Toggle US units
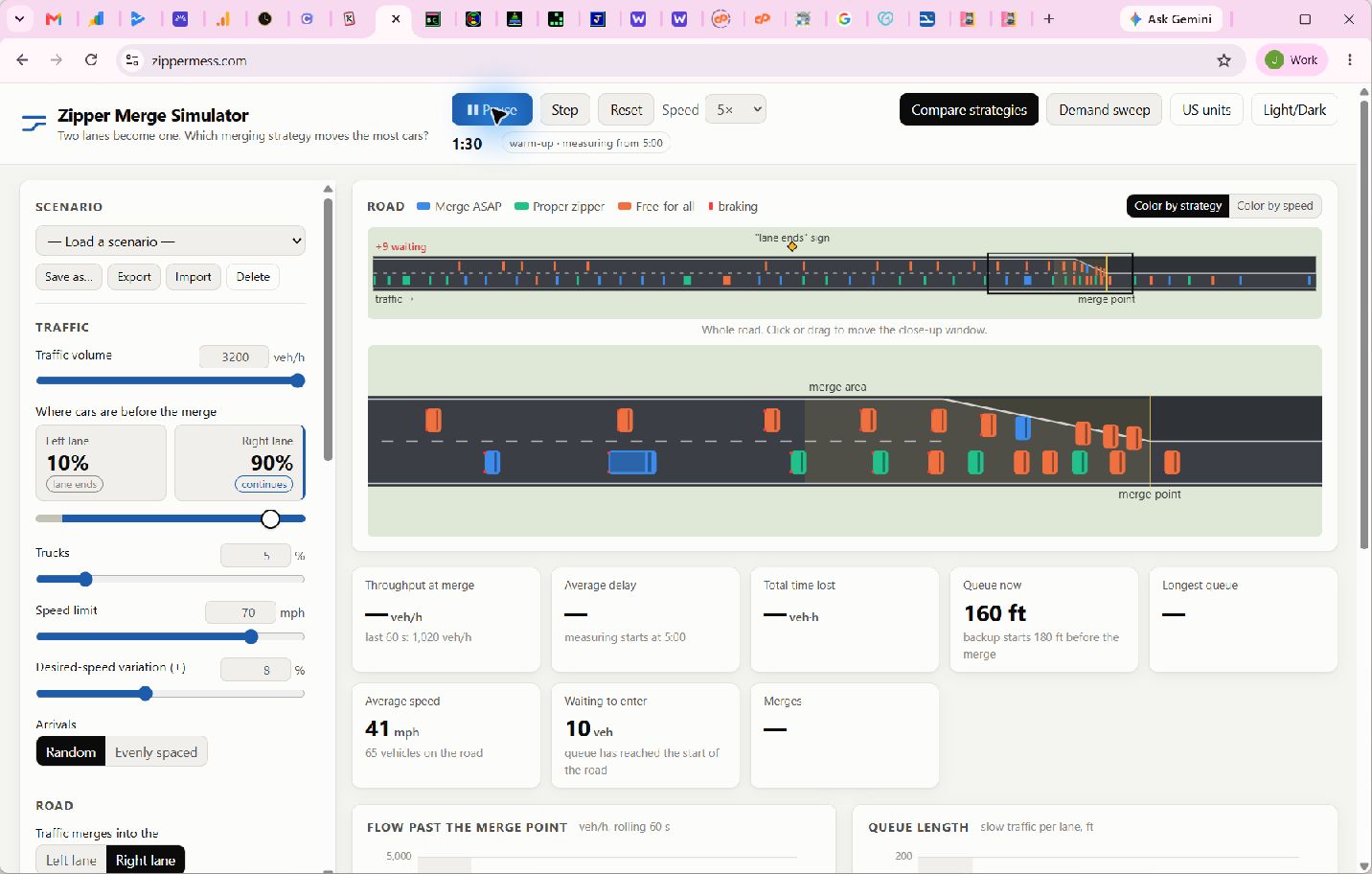Screen dimensions: 1372x874 (x=1206, y=109)
